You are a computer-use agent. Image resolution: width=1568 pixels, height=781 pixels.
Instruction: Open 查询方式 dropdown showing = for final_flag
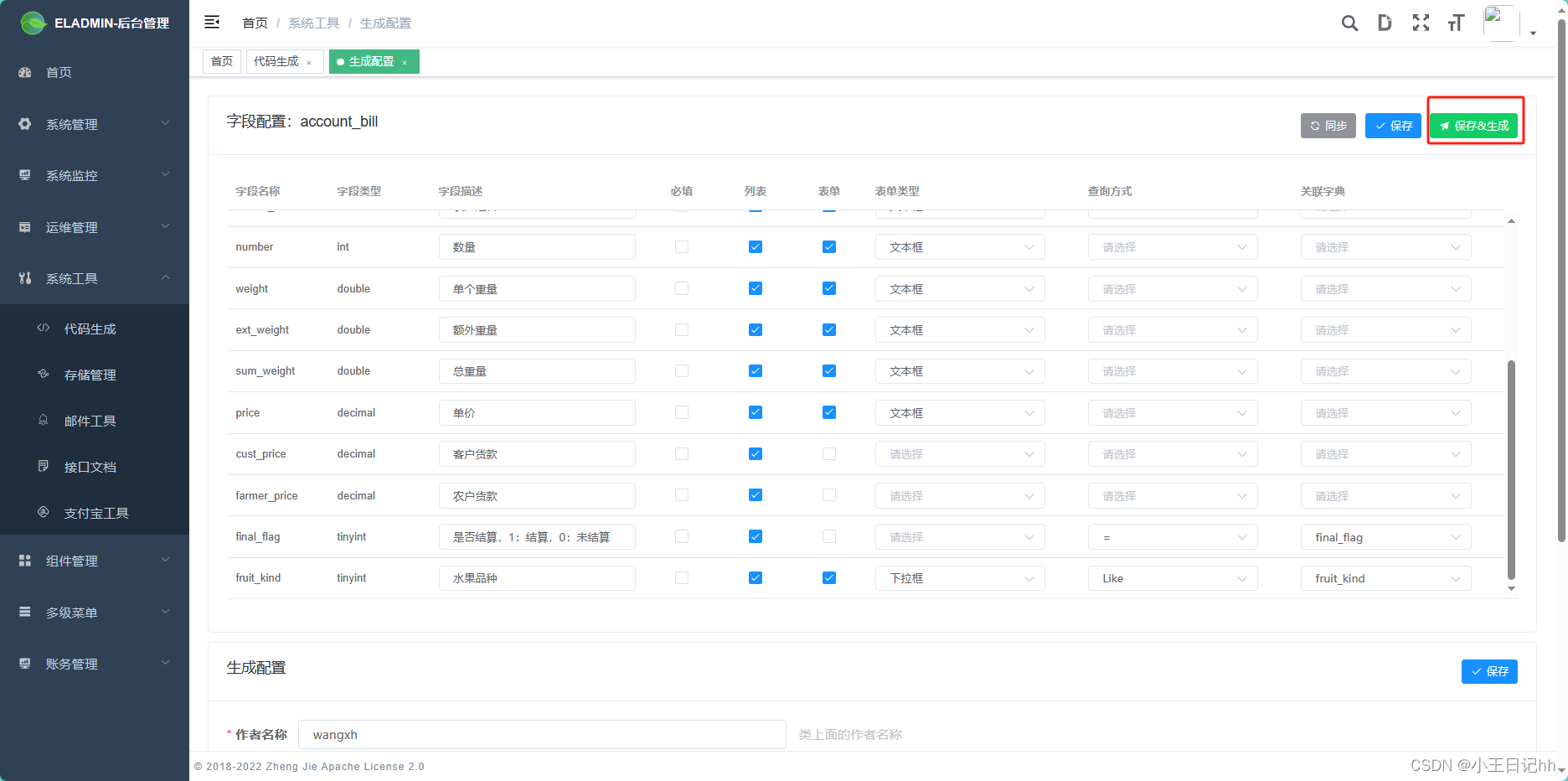tap(1173, 537)
